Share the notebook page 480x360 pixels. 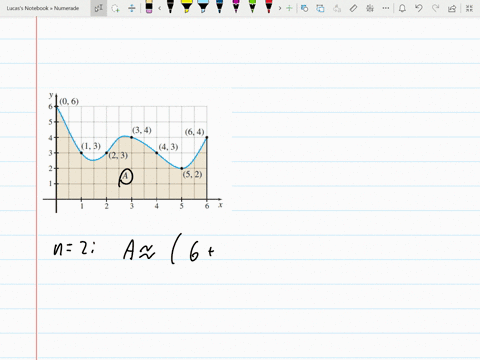[452, 8]
